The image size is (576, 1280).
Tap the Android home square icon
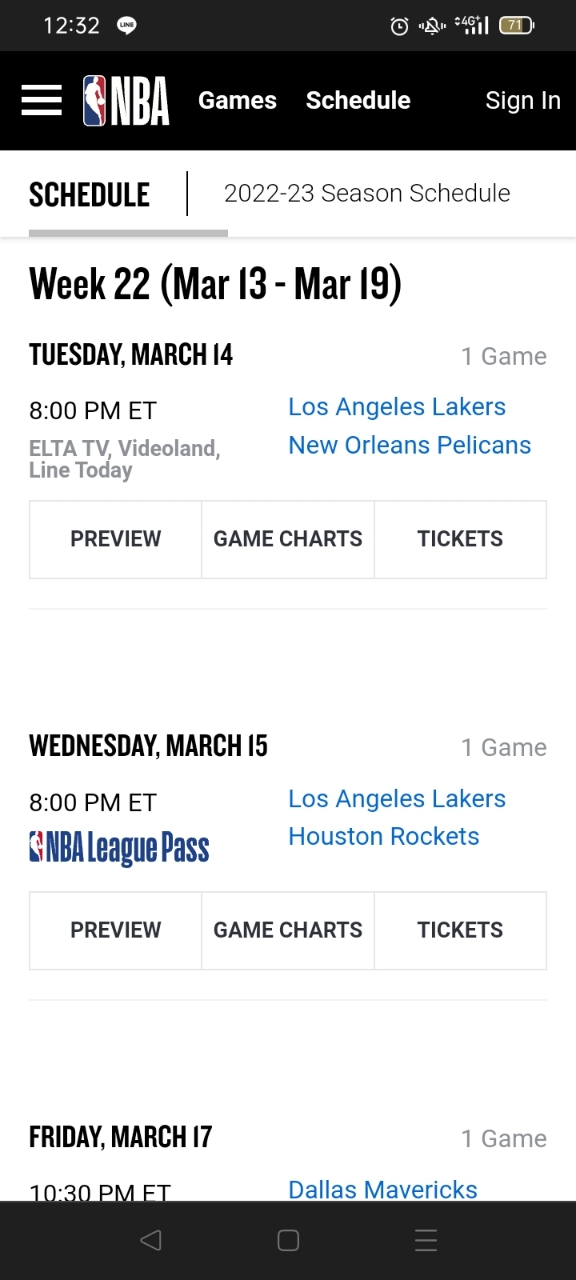(x=288, y=1241)
